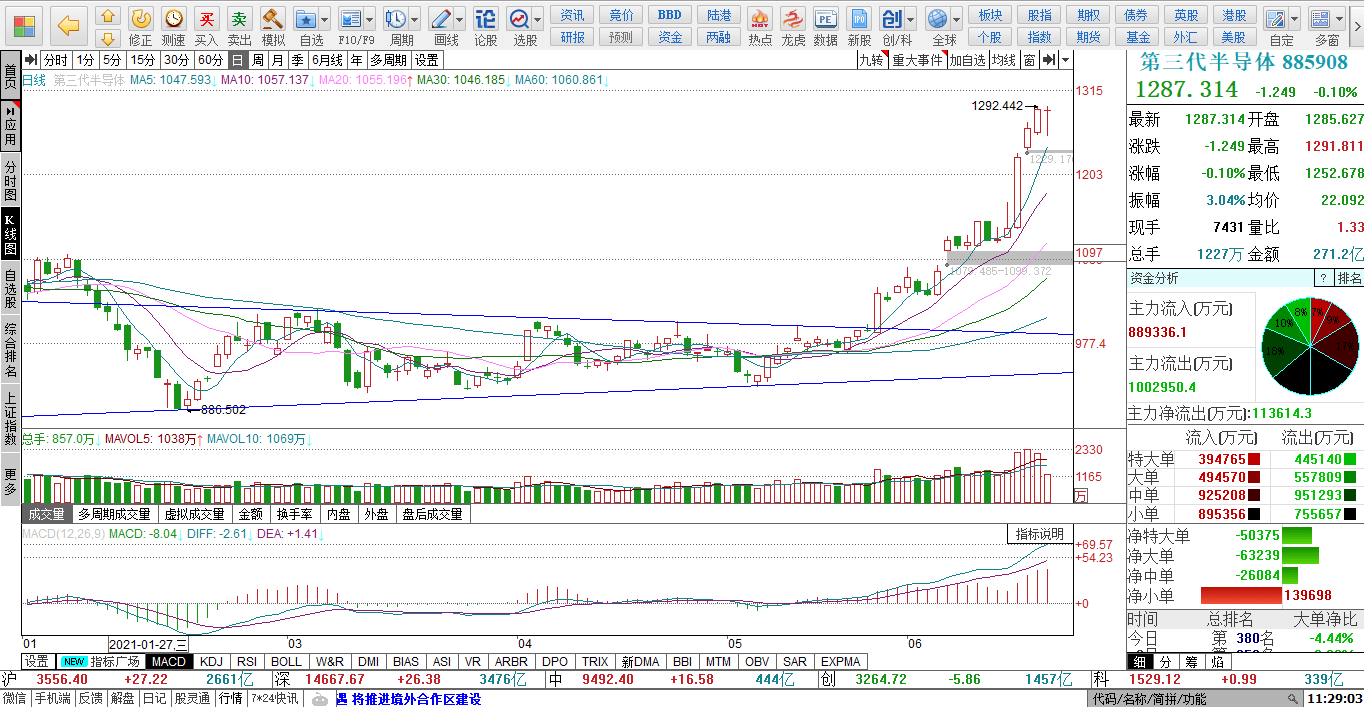Click the 买入 buy icon

point(206,19)
